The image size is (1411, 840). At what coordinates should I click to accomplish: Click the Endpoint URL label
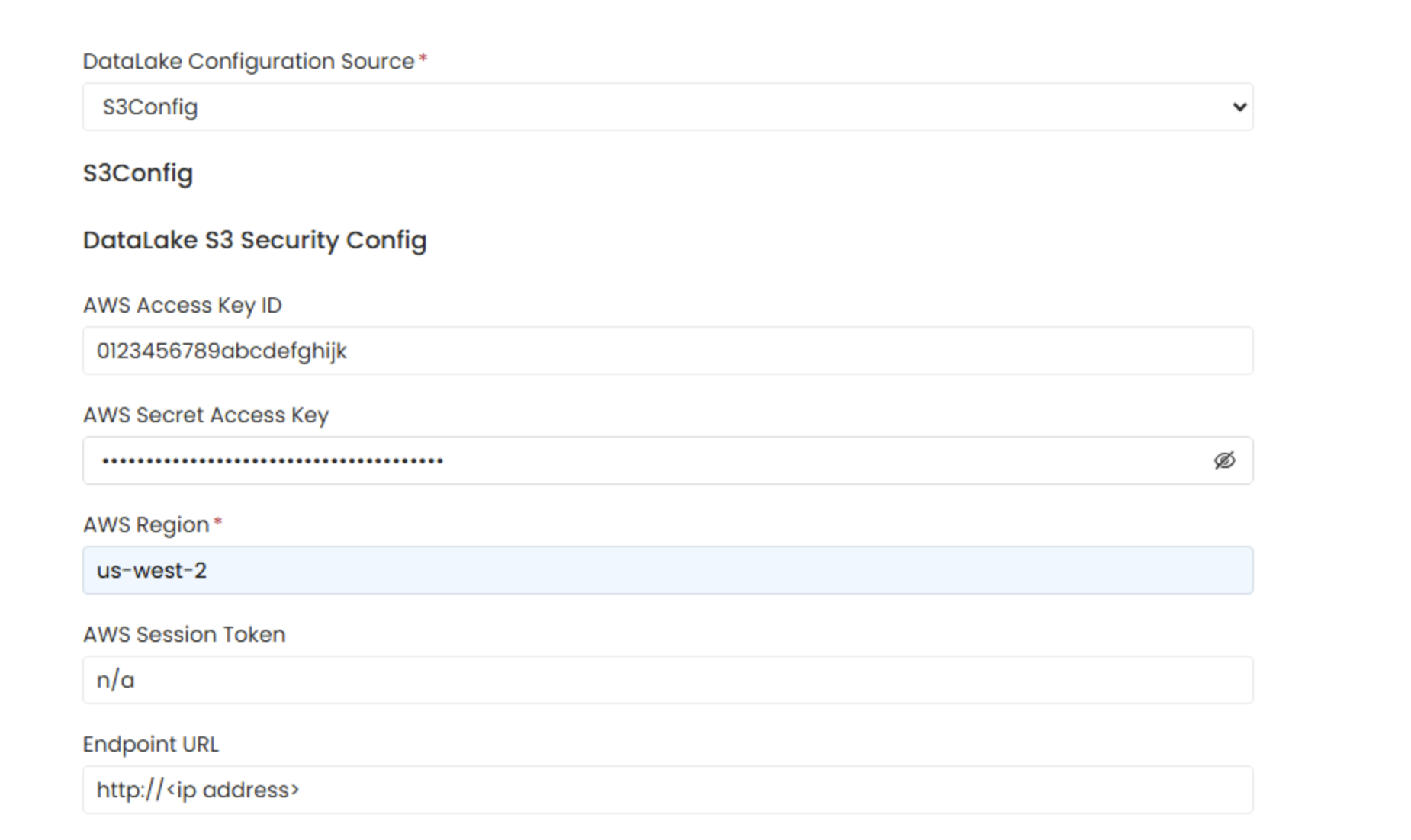click(x=150, y=744)
